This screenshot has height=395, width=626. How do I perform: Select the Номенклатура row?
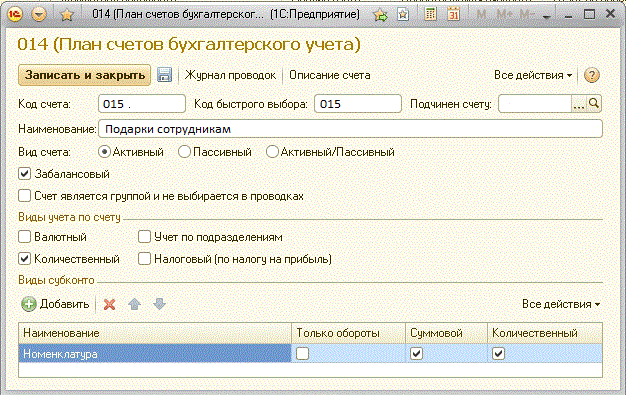click(310, 353)
